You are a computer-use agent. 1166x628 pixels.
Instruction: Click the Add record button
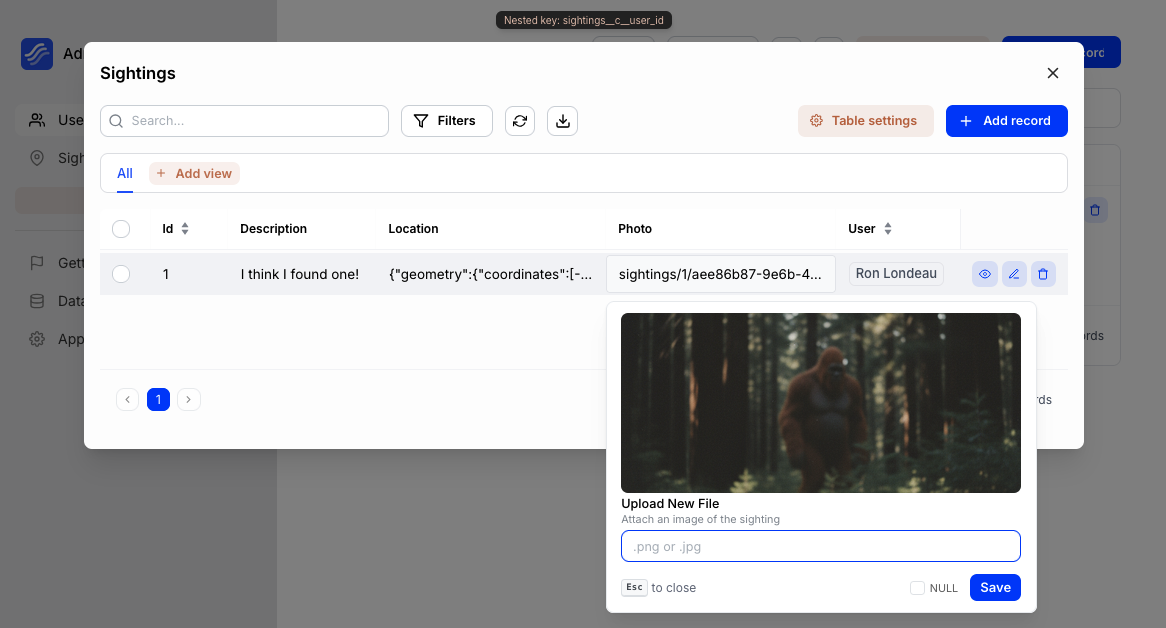click(x=1006, y=120)
